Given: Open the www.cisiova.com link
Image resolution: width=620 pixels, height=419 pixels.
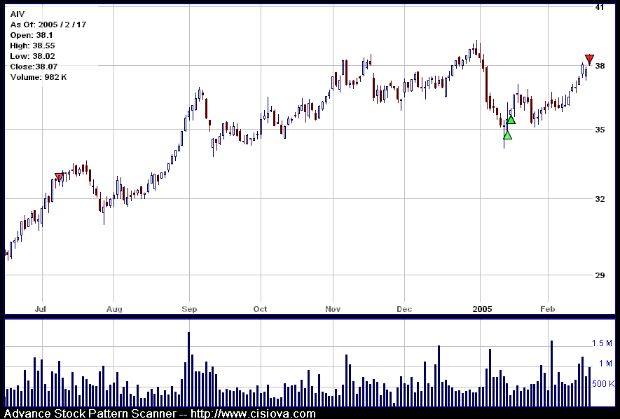Looking at the screenshot, I should [x=253, y=414].
